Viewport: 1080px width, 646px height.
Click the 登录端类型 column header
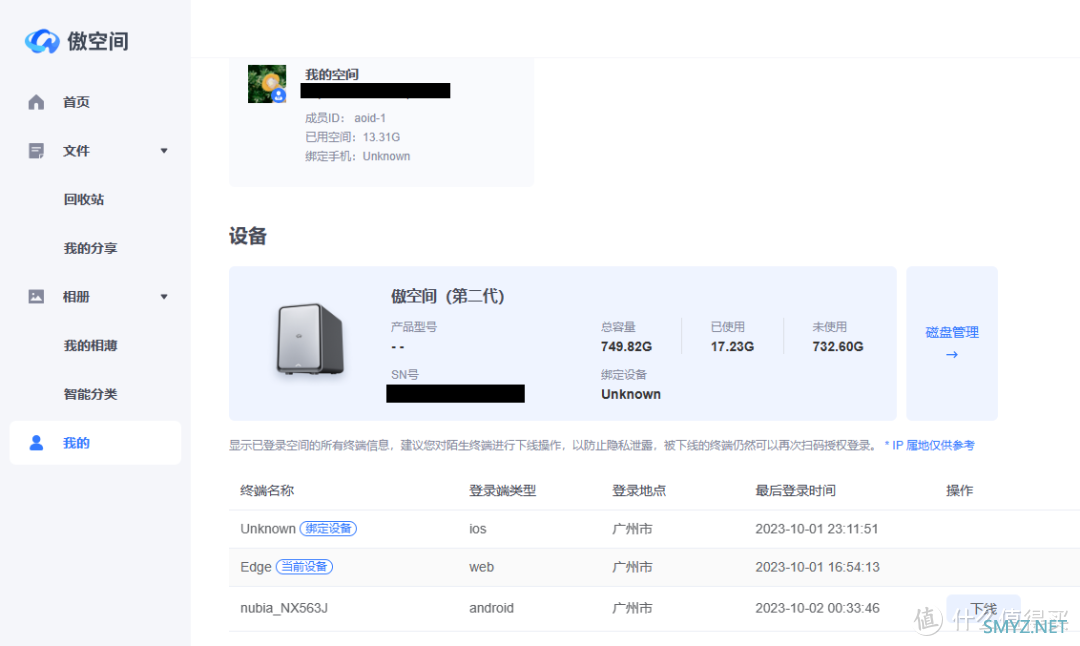click(503, 490)
